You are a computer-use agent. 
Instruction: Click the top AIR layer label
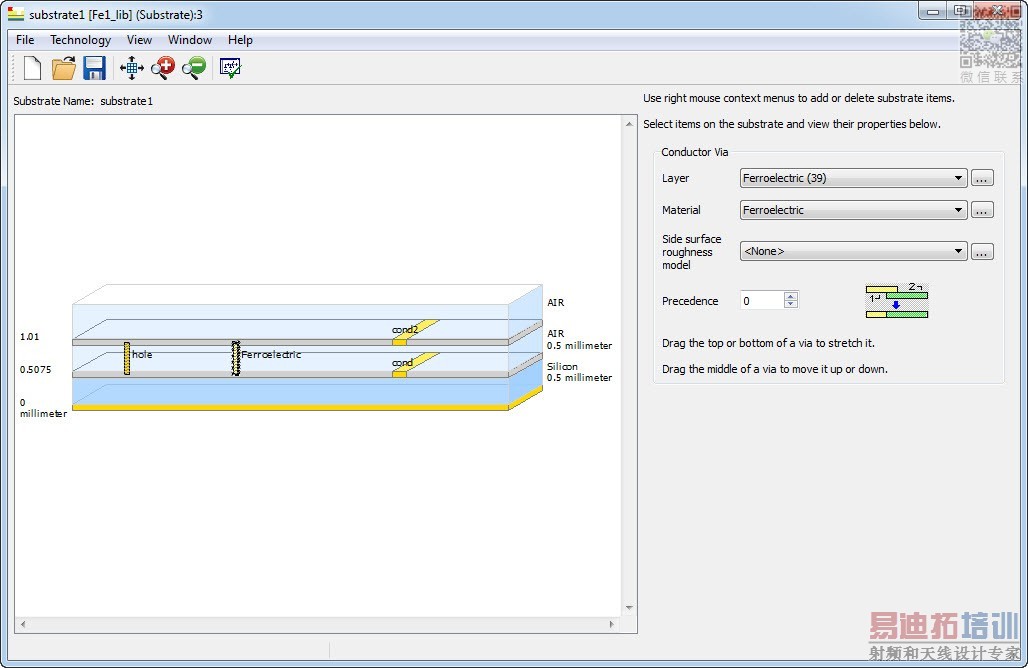pyautogui.click(x=556, y=302)
